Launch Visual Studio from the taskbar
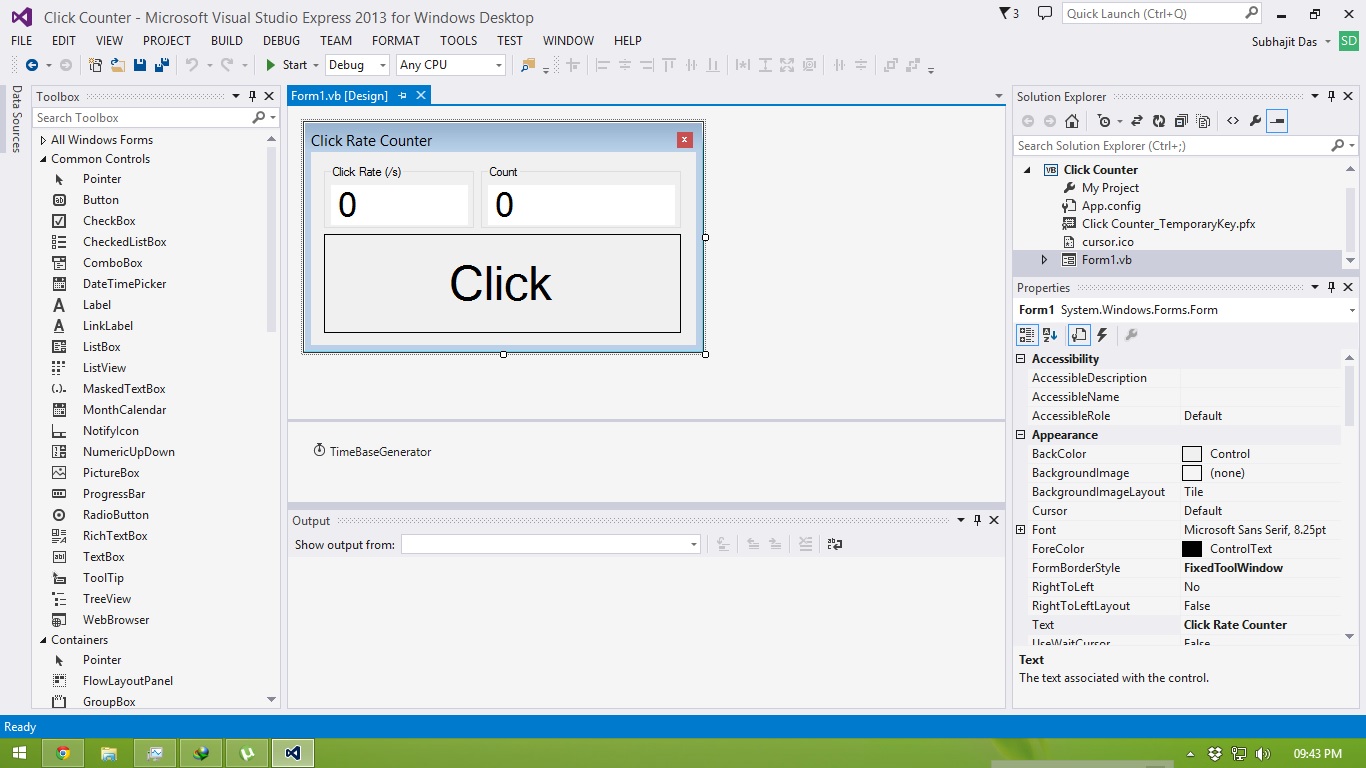Image resolution: width=1366 pixels, height=768 pixels. coord(292,752)
